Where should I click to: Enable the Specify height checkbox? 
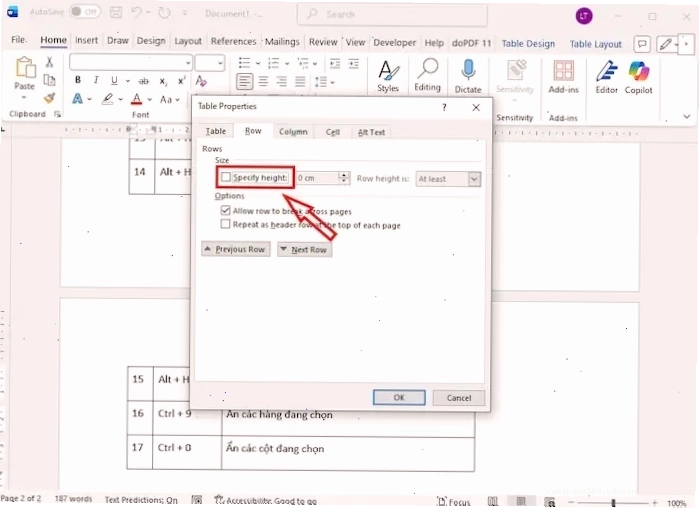pyautogui.click(x=226, y=177)
